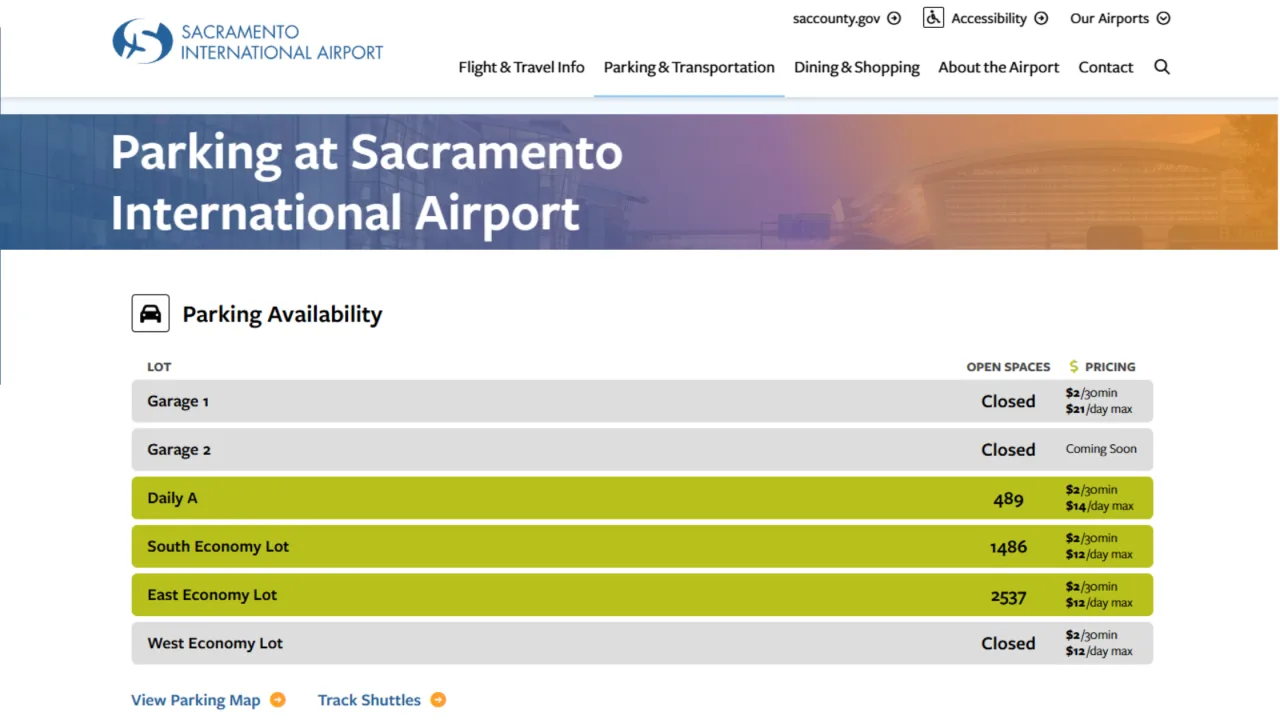Click the car icon beside Parking Availability
1280x720 pixels.
[150, 313]
